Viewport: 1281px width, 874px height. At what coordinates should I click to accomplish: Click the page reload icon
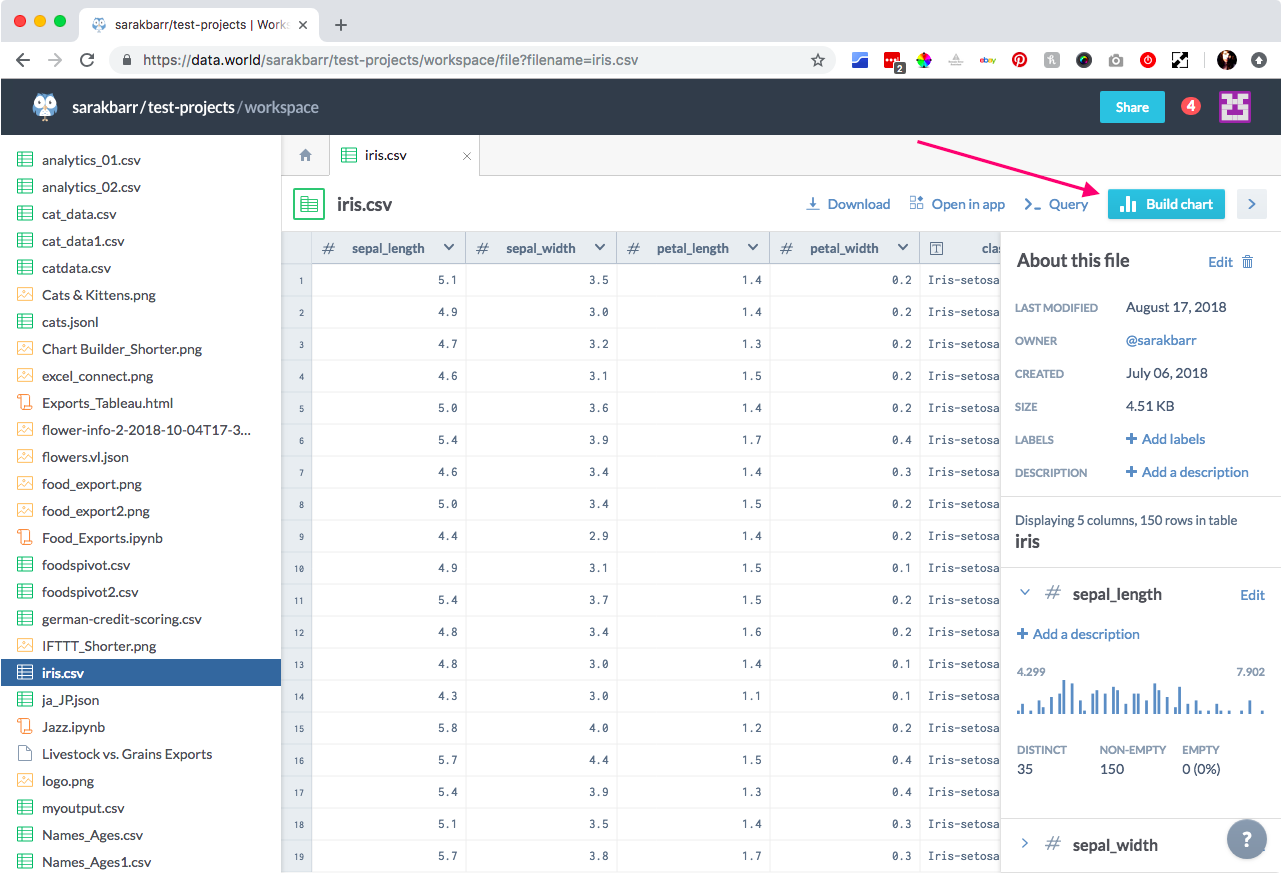coord(86,60)
